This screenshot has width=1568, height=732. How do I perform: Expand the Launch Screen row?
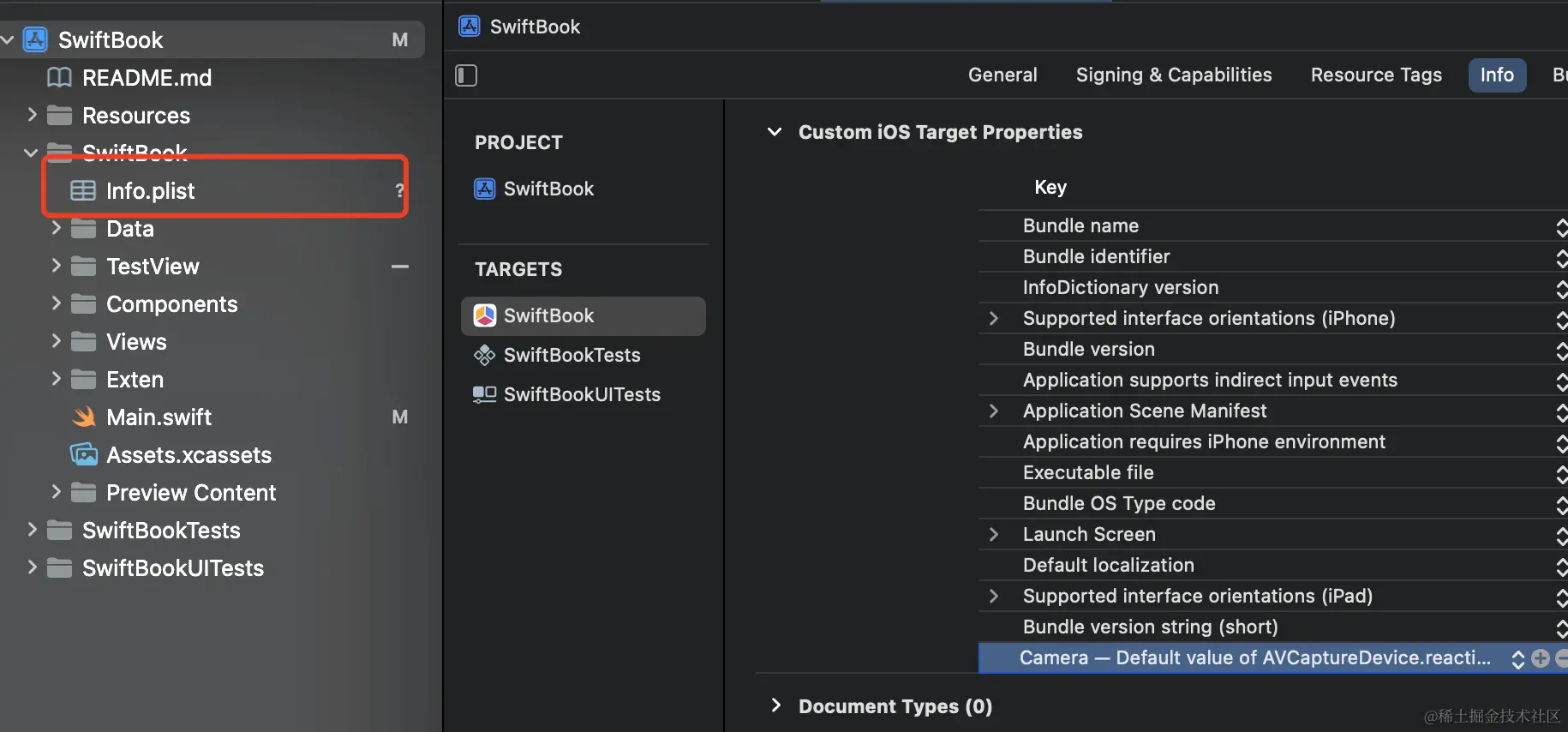994,534
